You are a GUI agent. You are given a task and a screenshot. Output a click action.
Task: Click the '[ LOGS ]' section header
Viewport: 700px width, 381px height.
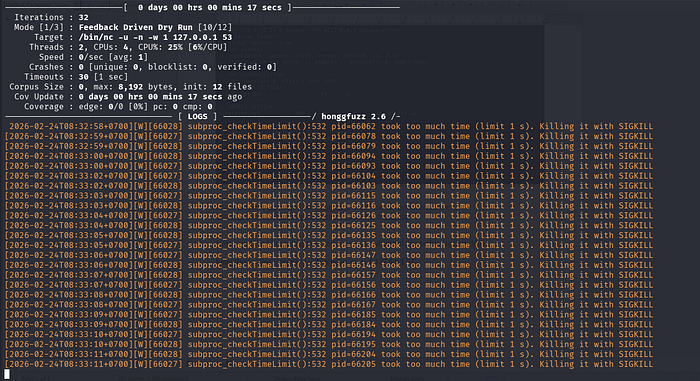(197, 116)
